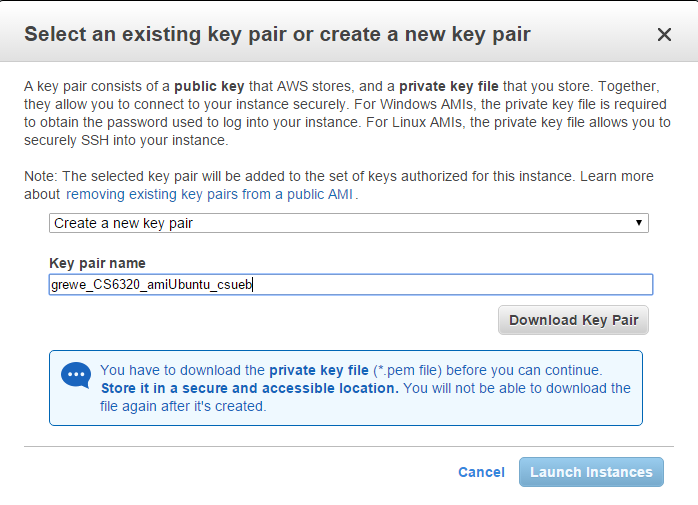This screenshot has height=505, width=698.
Task: Click the blue speech bubble info icon
Action: [76, 376]
